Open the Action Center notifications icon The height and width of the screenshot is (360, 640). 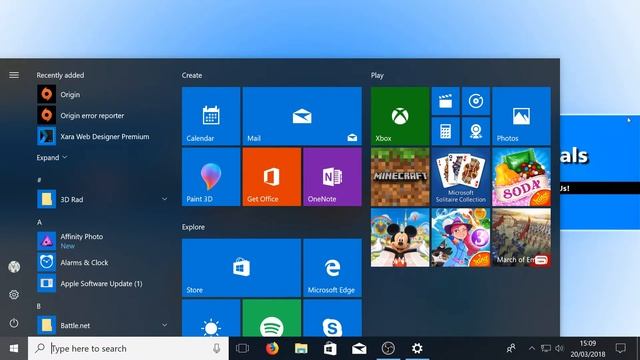pyautogui.click(x=621, y=349)
